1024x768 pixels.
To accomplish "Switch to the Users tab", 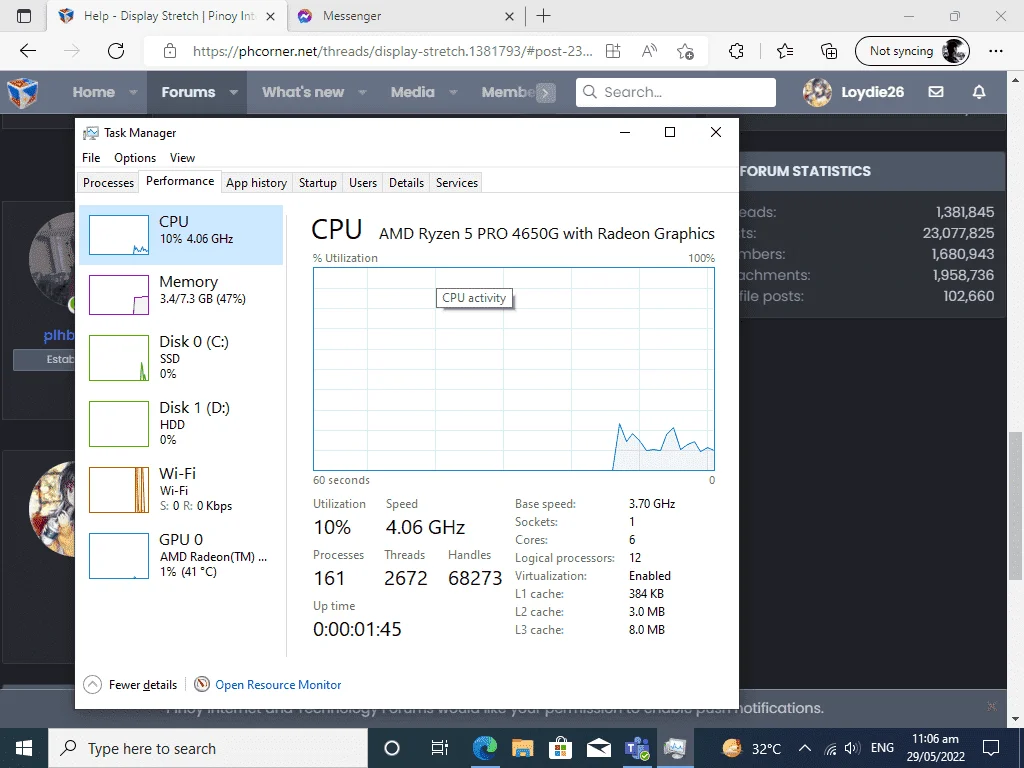I will coord(362,183).
